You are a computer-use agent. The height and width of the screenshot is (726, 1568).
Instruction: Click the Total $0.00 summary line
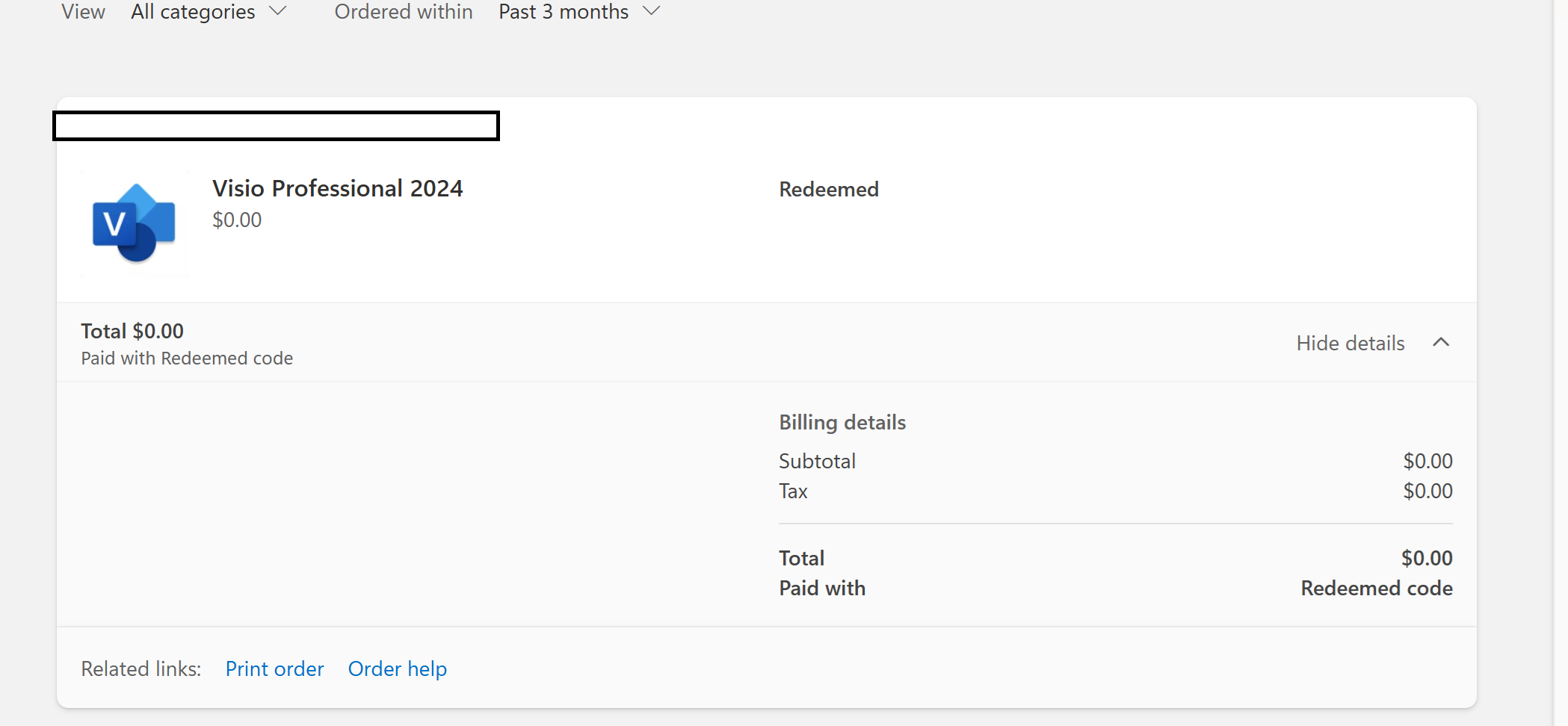132,330
